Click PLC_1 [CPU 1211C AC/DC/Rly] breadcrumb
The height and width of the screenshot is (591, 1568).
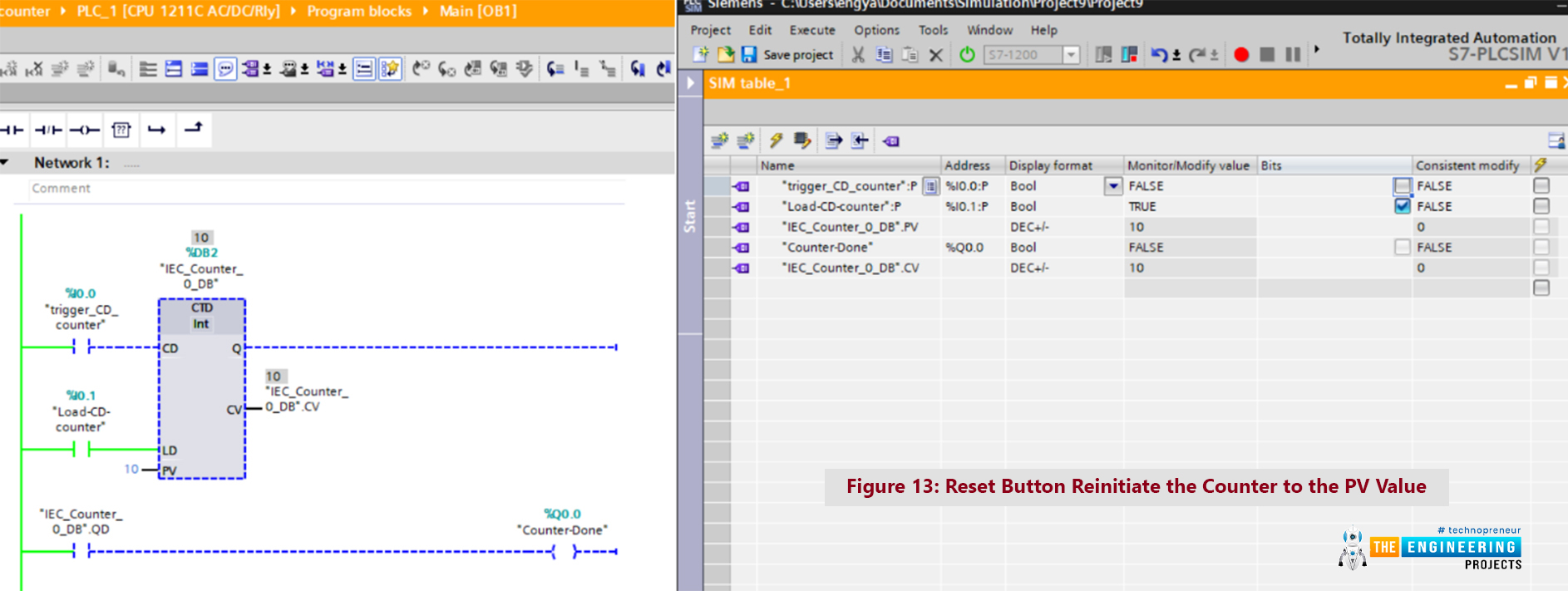click(178, 11)
